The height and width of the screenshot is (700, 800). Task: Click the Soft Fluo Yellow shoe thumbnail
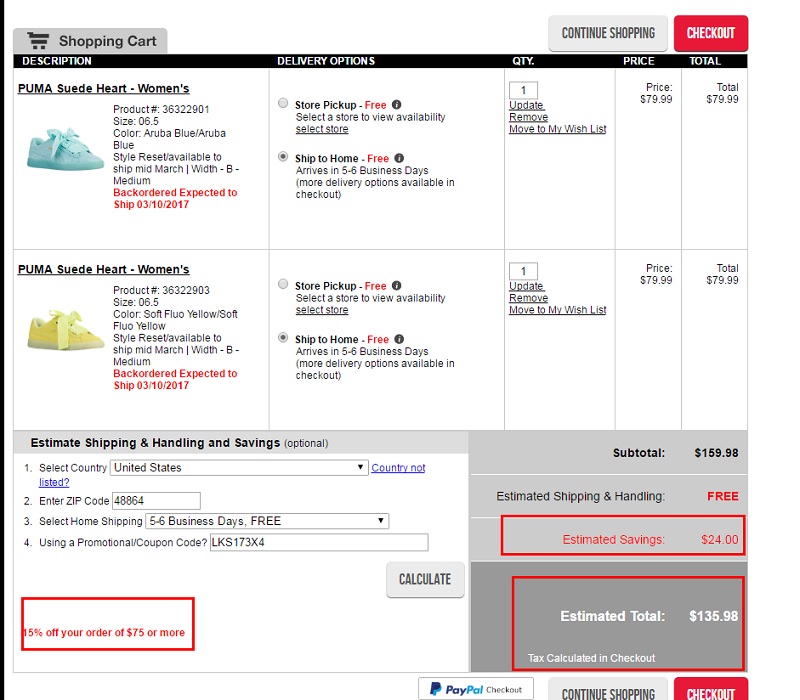pyautogui.click(x=65, y=330)
